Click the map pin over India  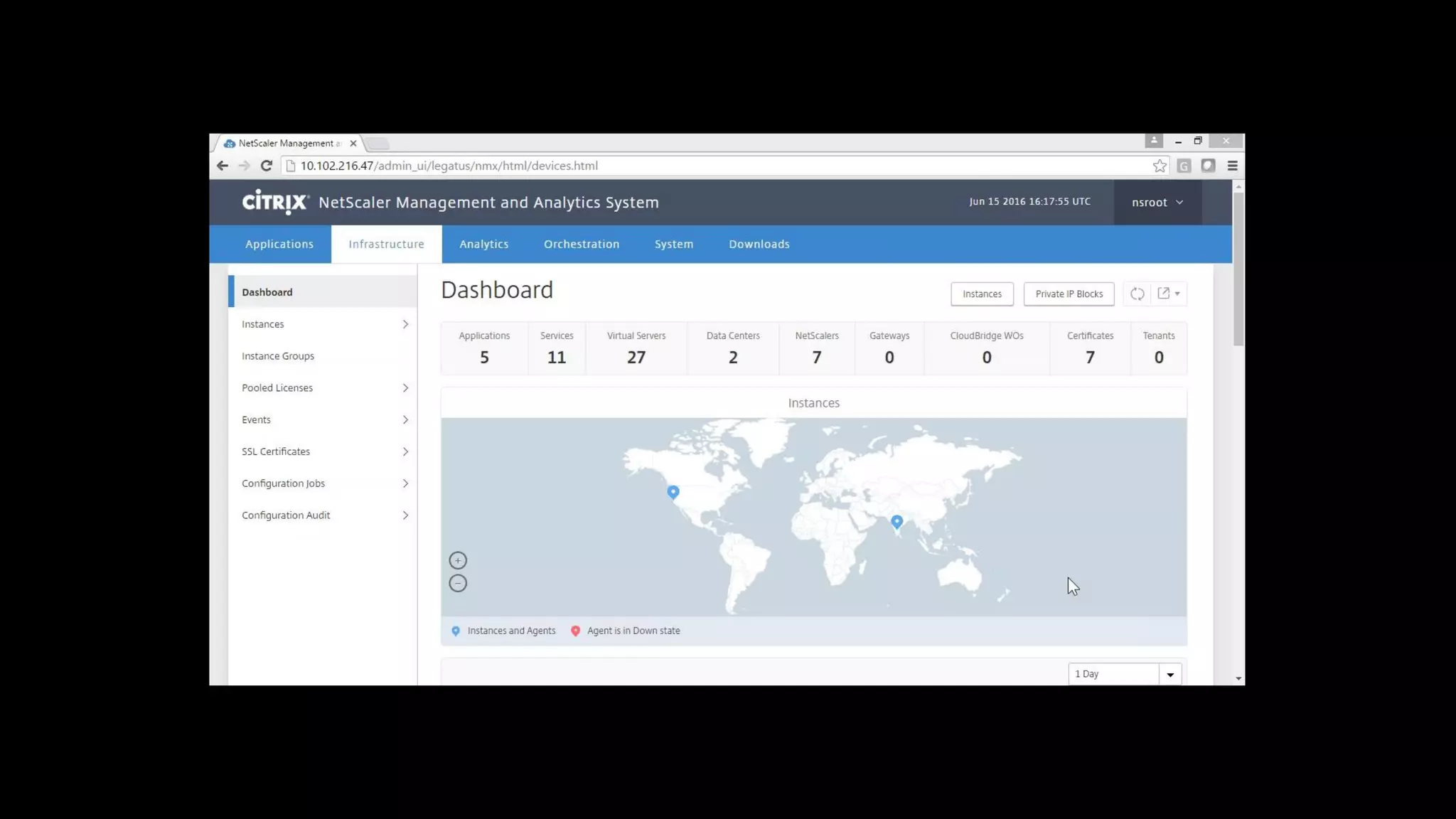coord(896,521)
